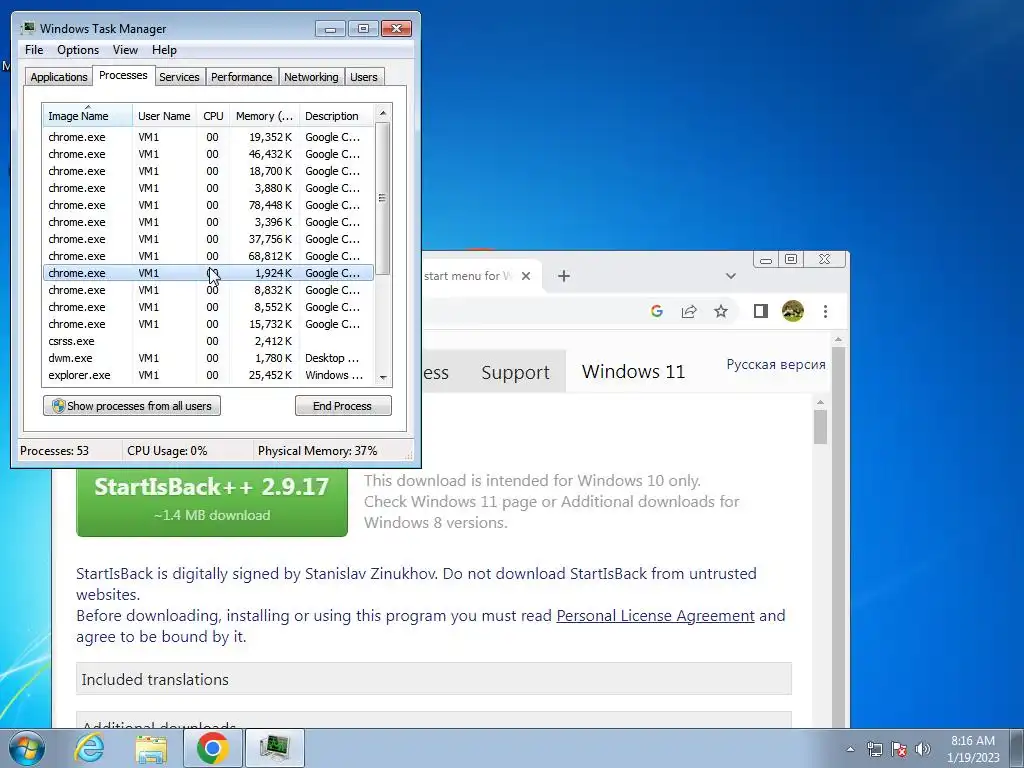Switch to Performance tab
The height and width of the screenshot is (768, 1024).
point(242,77)
